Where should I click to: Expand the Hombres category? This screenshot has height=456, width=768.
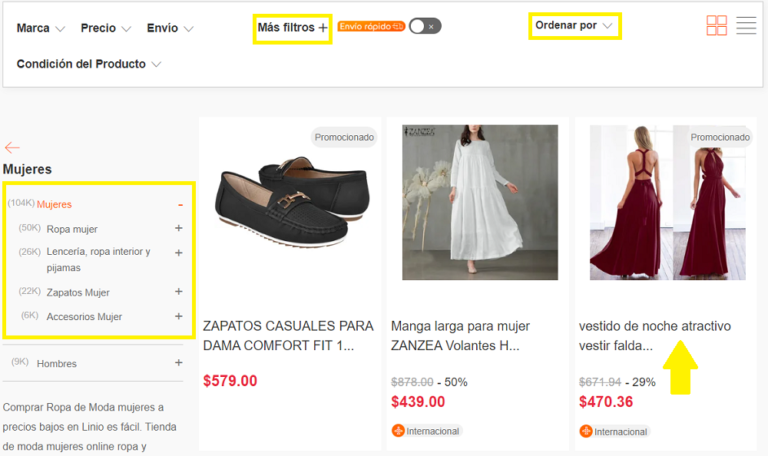(x=179, y=363)
